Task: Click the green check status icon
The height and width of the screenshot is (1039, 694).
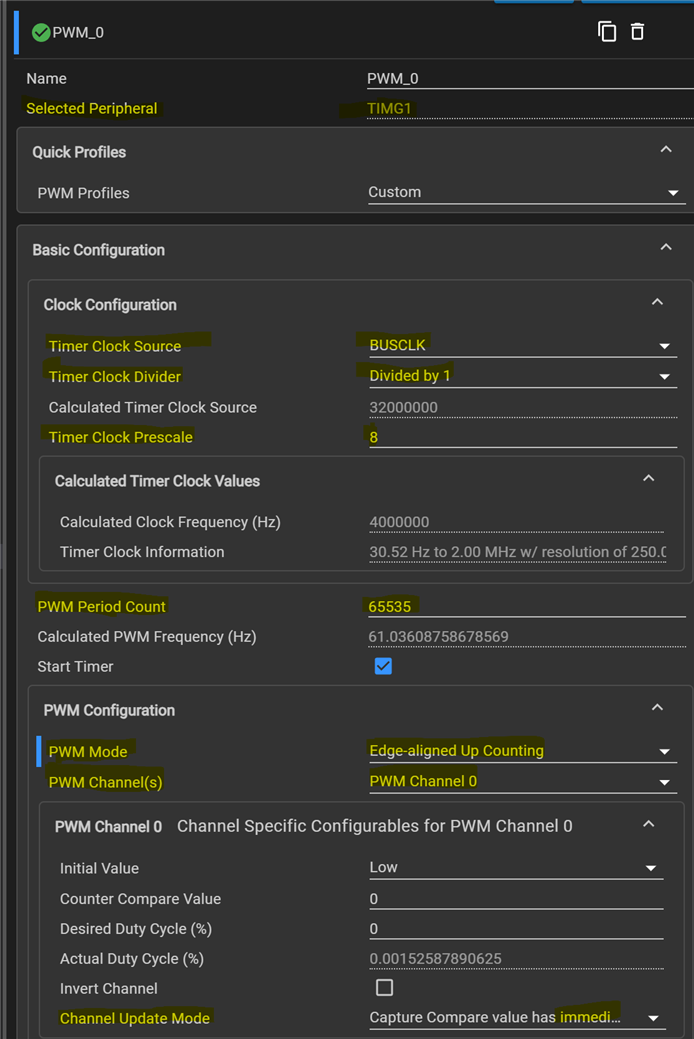Action: click(x=41, y=32)
